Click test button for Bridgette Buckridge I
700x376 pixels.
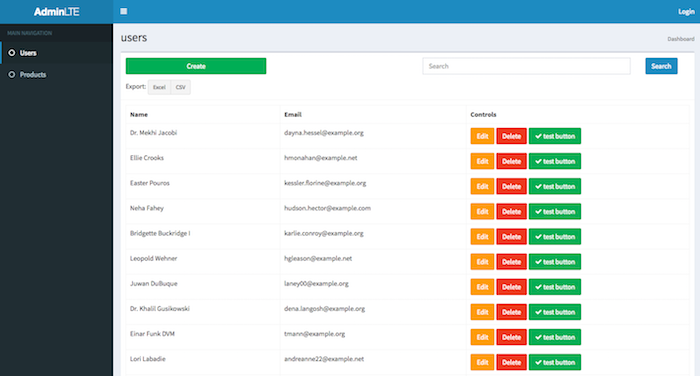click(x=555, y=237)
